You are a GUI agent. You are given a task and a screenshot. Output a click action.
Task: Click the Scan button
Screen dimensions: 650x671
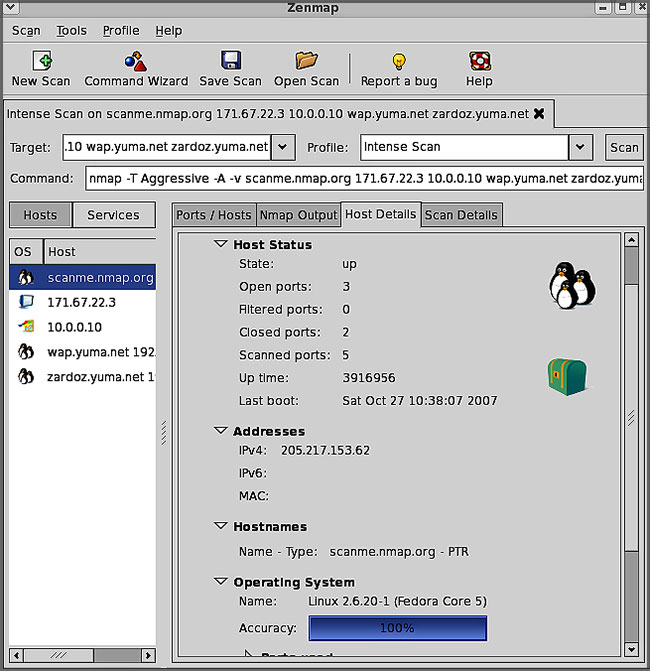(624, 147)
